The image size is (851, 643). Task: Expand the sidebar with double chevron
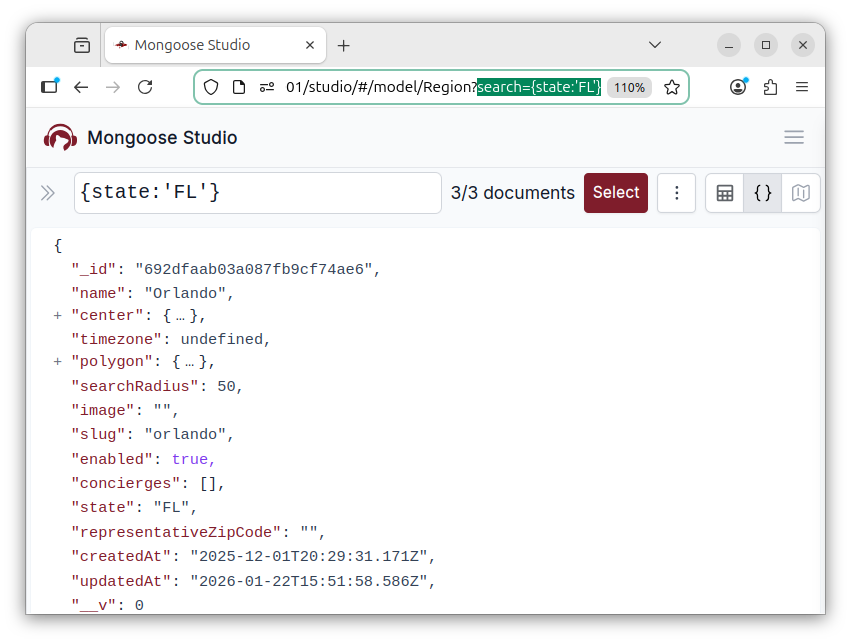click(x=48, y=193)
